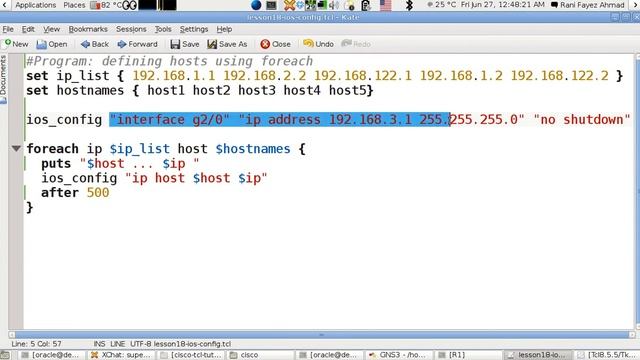Screen dimensions: 640x360
Task: Click the 82 °C temperature sensor applet
Action: (x=106, y=5)
